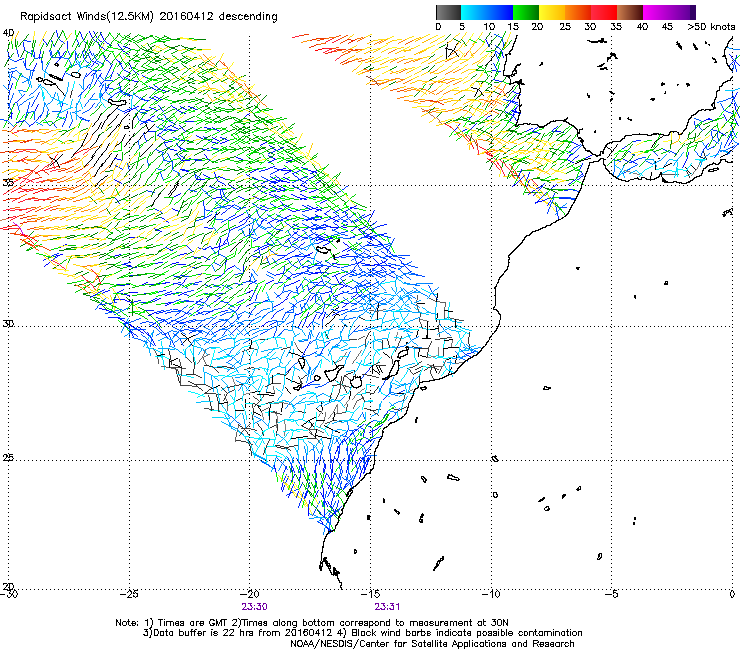The image size is (740, 650).
Task: Click the '-10' longitude axis label
Action: pyautogui.click(x=491, y=594)
